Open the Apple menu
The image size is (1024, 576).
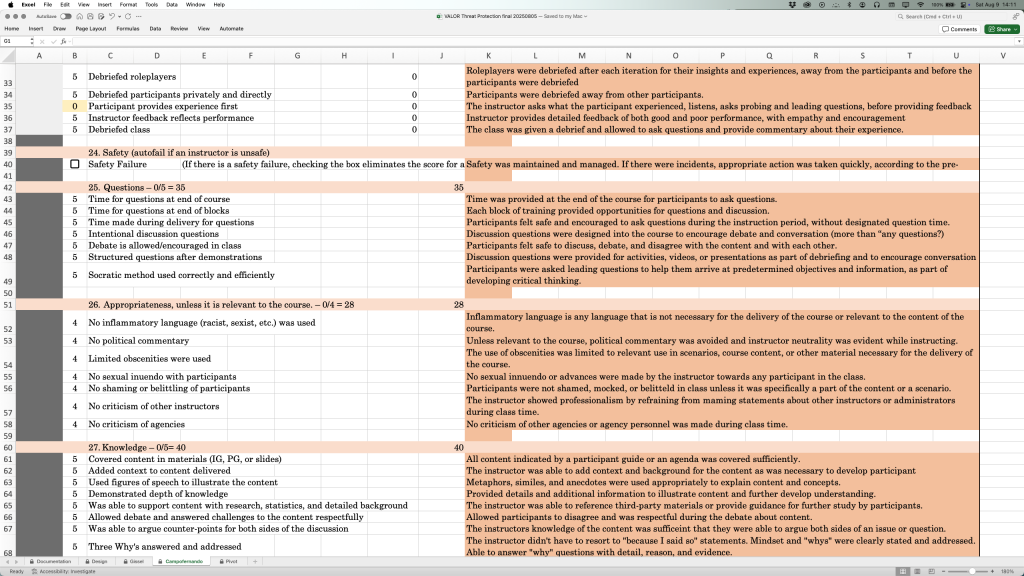(x=10, y=5)
